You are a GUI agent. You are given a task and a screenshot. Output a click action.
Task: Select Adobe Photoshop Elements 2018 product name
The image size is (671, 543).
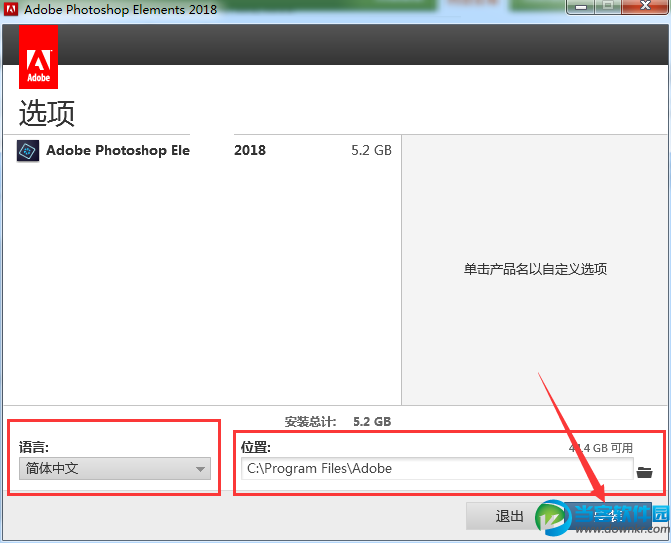click(x=156, y=150)
